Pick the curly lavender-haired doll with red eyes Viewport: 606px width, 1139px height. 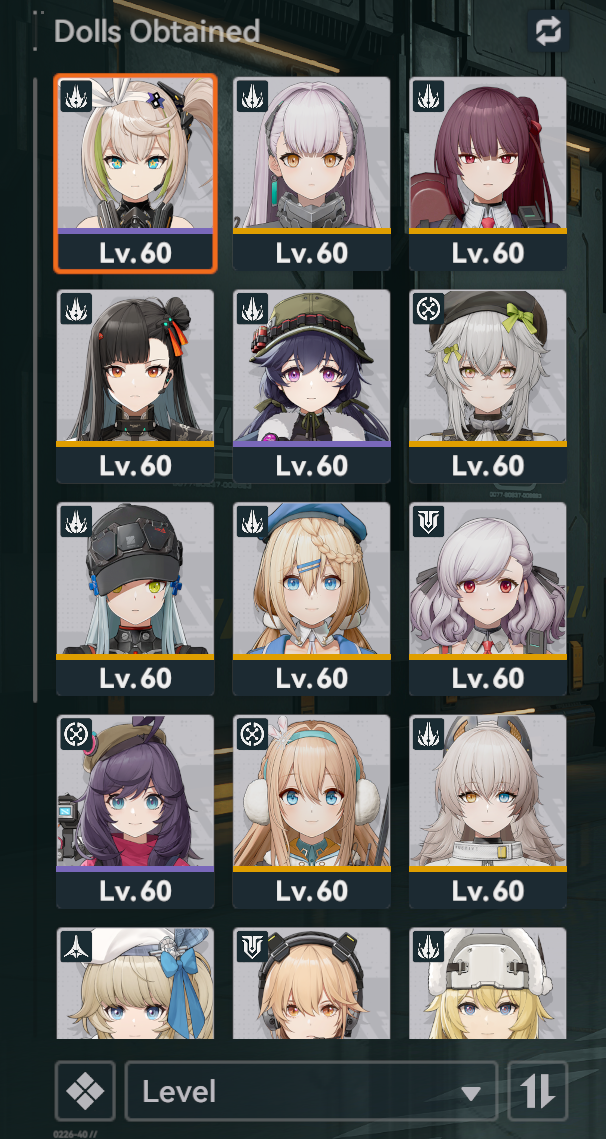pos(488,599)
